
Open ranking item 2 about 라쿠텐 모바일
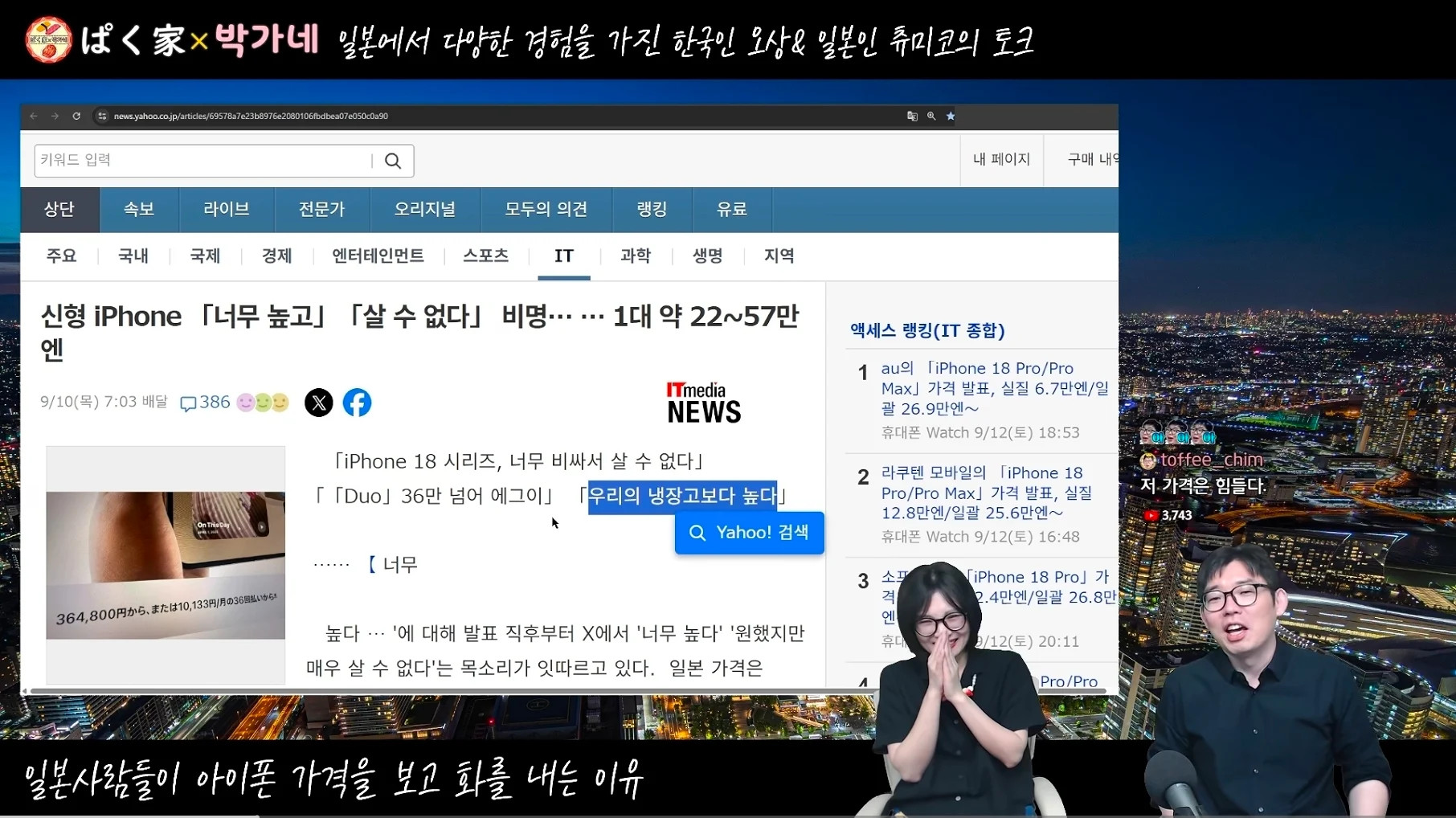pos(987,493)
